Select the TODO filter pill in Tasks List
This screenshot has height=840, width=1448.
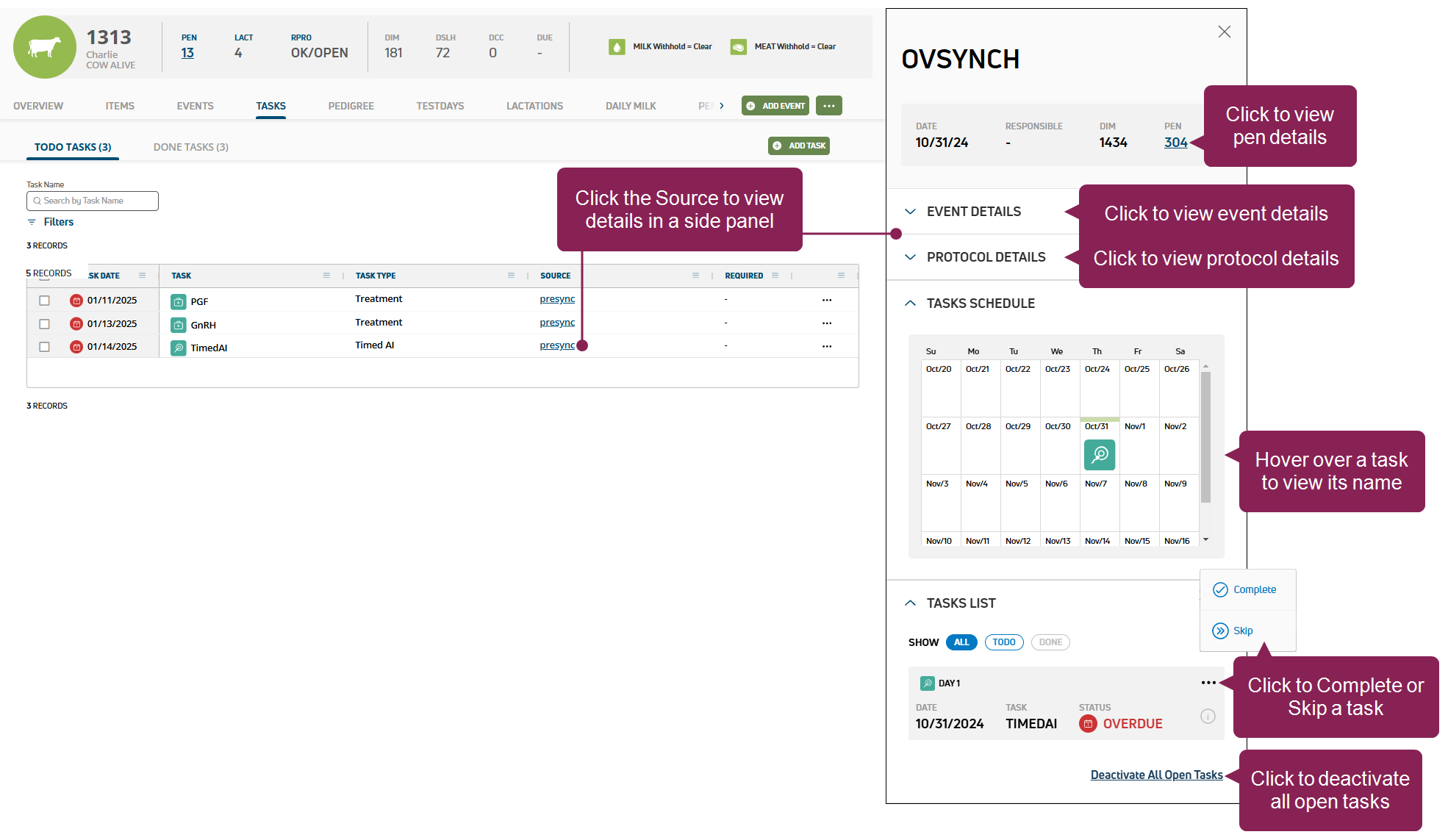(1003, 642)
